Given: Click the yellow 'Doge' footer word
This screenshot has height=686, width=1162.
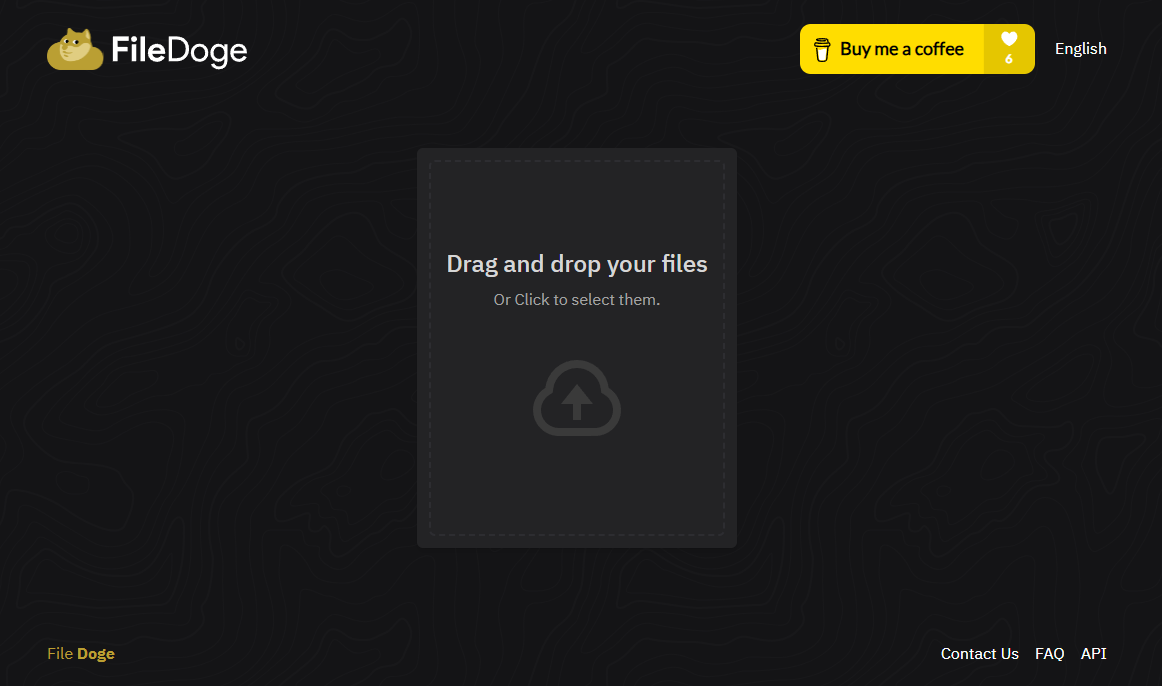Looking at the screenshot, I should tap(96, 654).
